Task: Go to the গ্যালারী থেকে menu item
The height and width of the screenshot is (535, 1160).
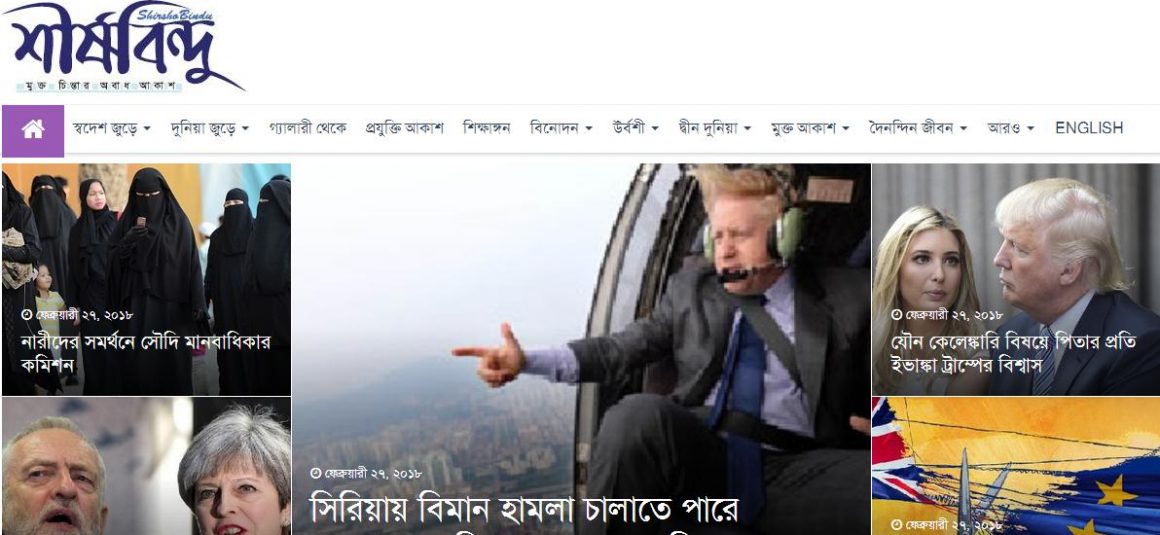Action: click(x=308, y=128)
